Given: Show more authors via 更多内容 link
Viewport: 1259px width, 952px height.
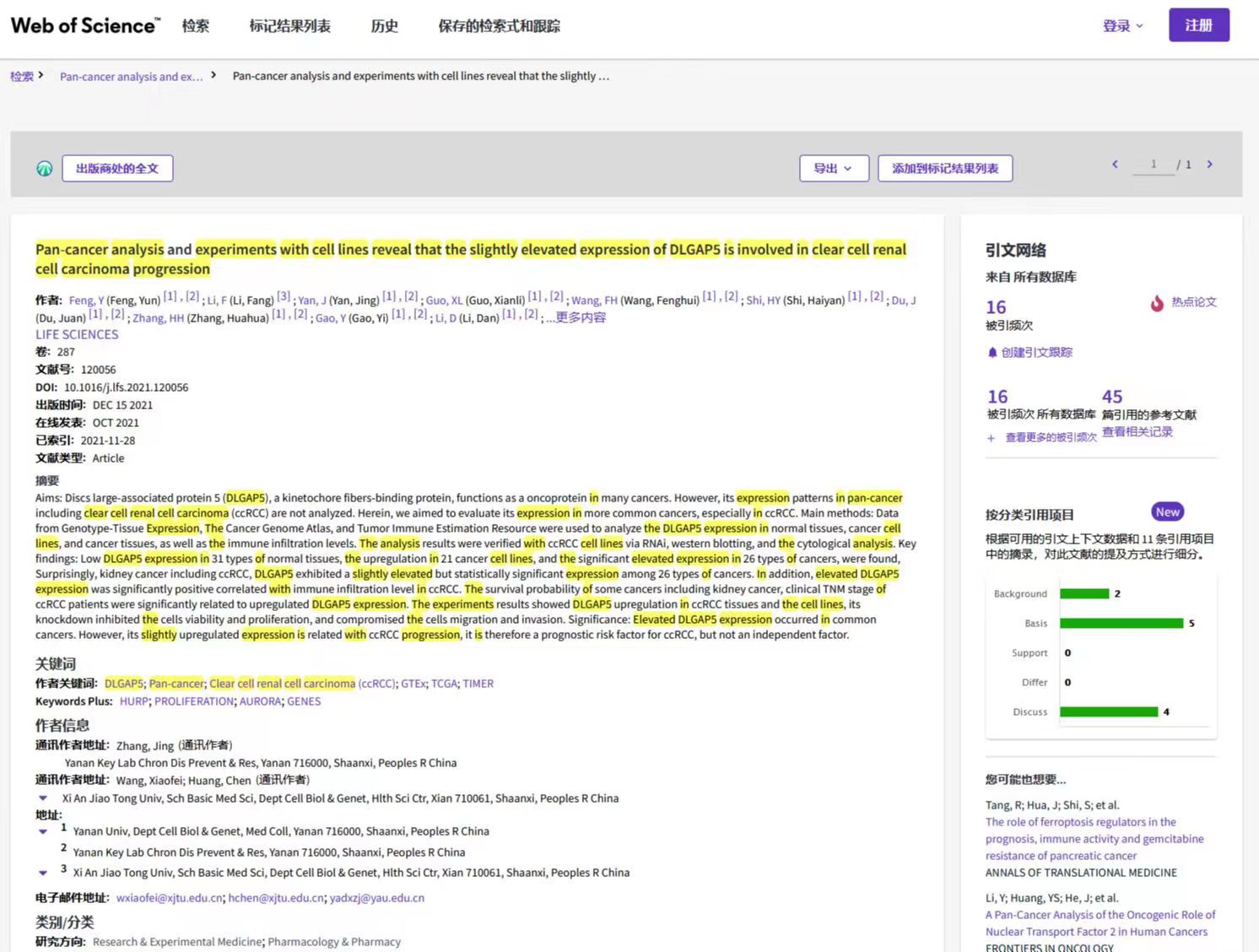Looking at the screenshot, I should 580,318.
